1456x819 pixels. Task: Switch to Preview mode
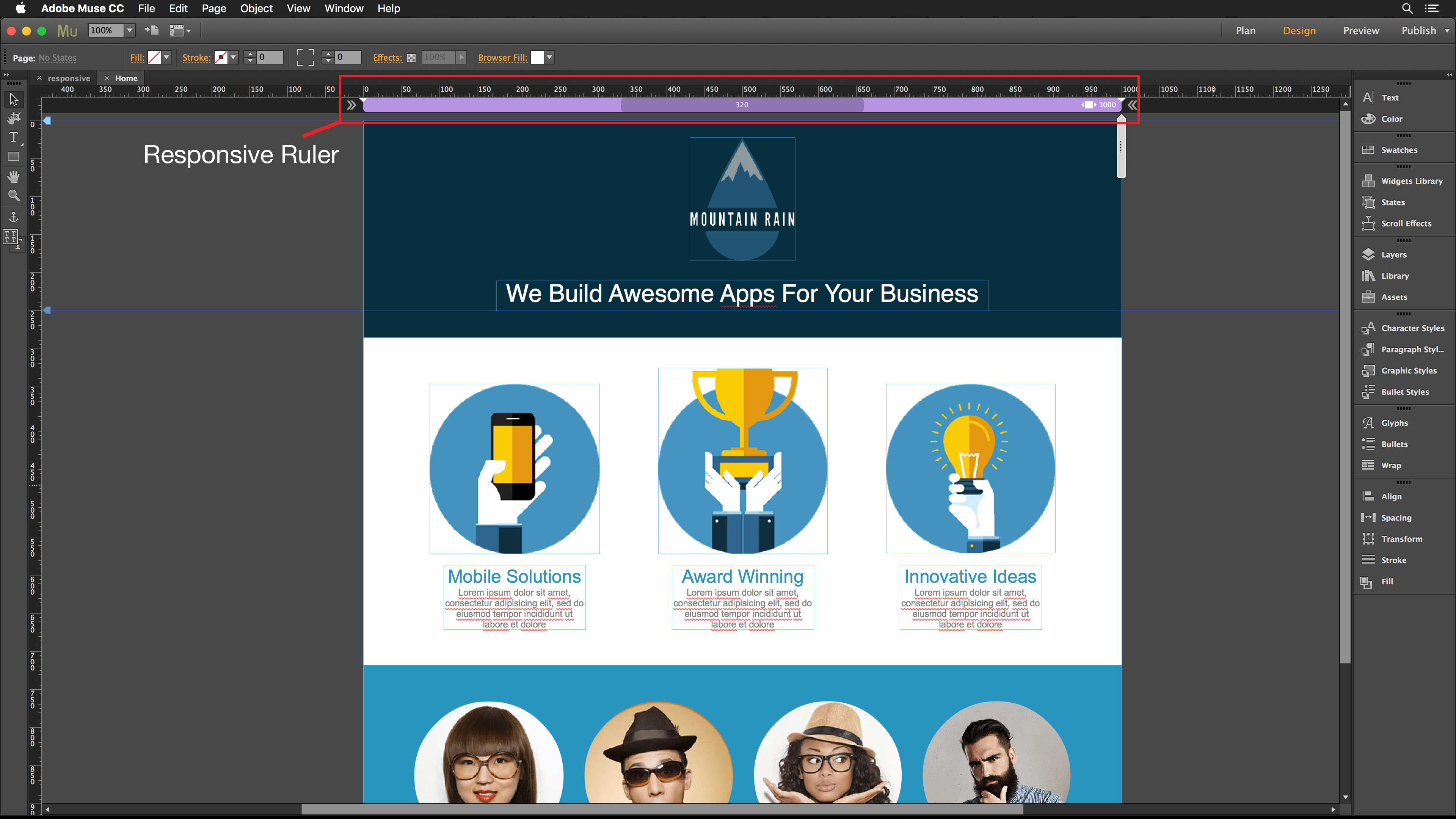click(x=1360, y=30)
